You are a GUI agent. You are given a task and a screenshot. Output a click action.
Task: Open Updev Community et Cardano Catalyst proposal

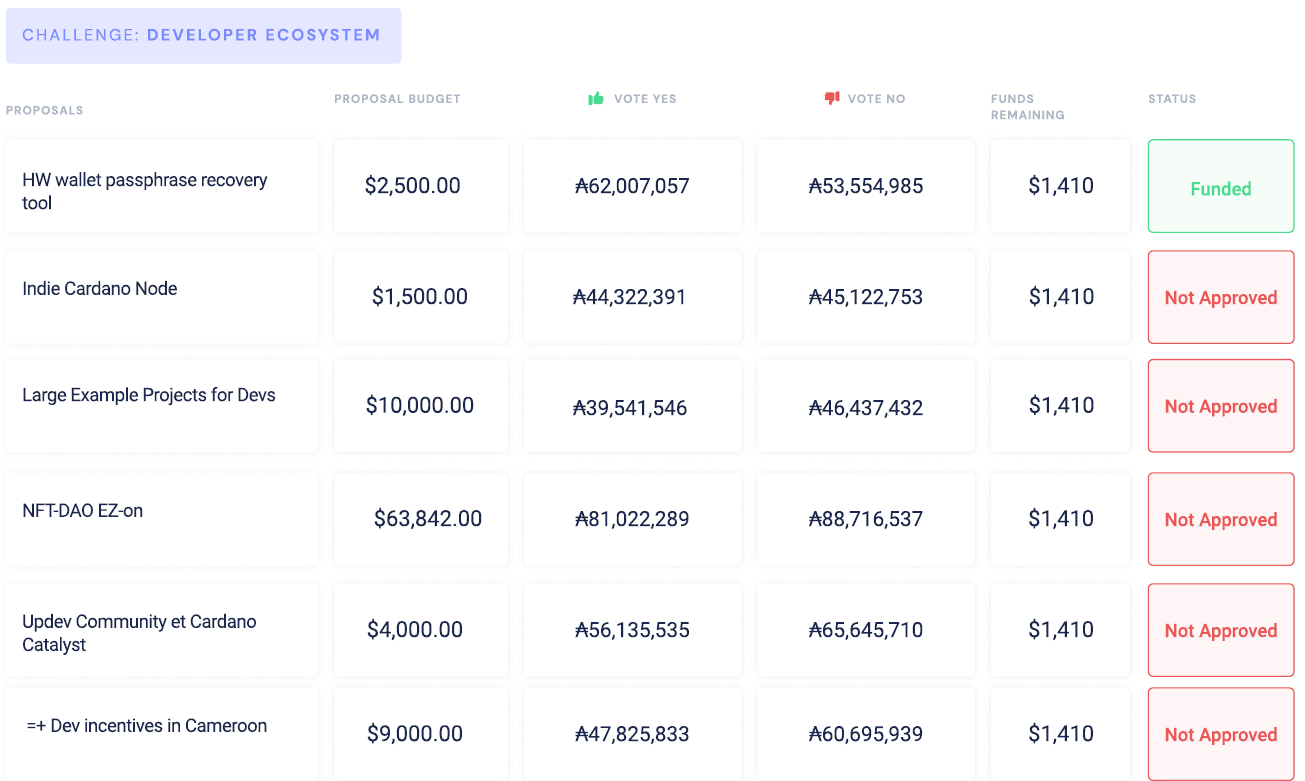[x=139, y=633]
